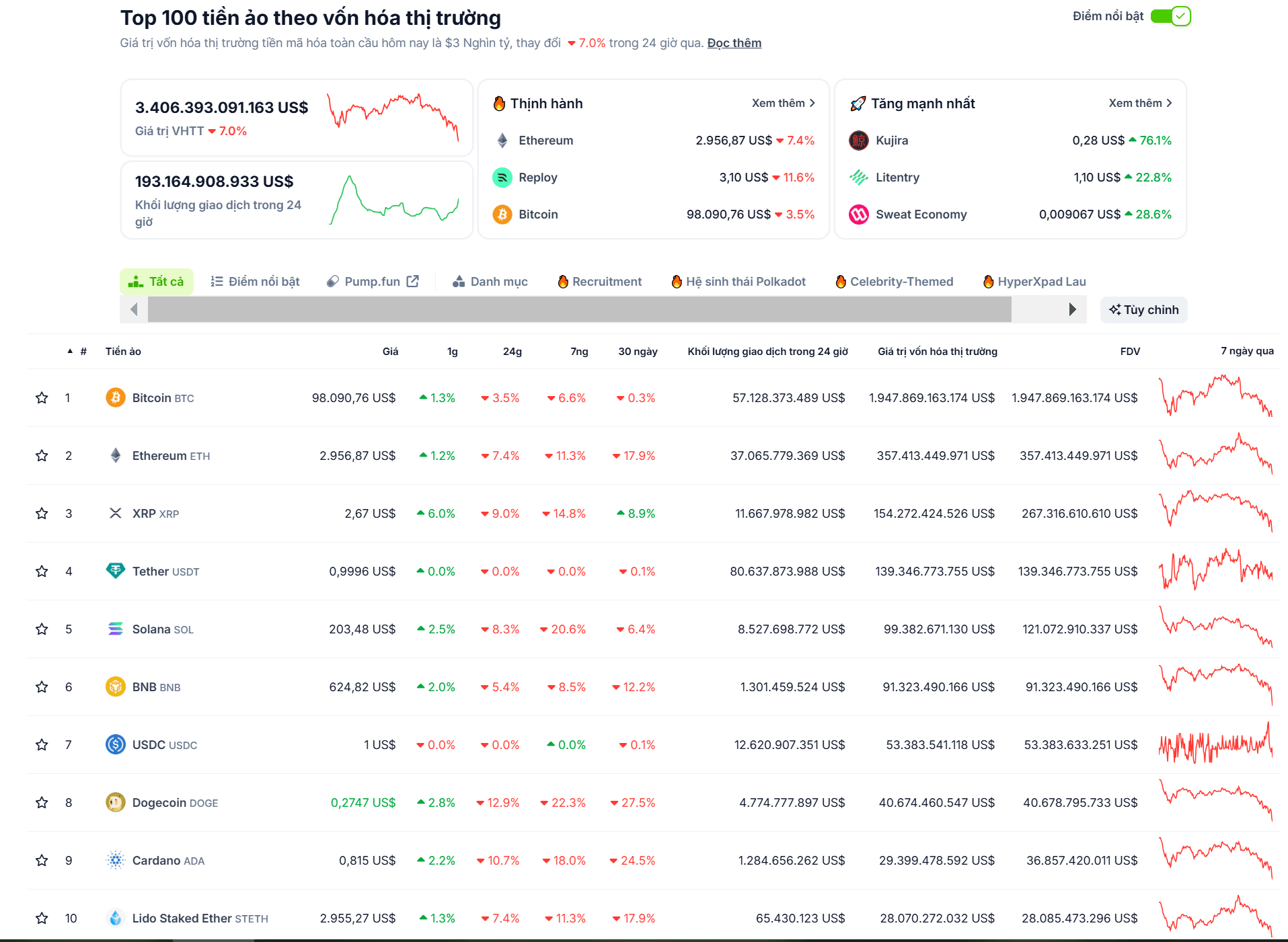Viewport: 1288px width, 942px height.
Task: Click the Solana logo icon
Action: 116,629
